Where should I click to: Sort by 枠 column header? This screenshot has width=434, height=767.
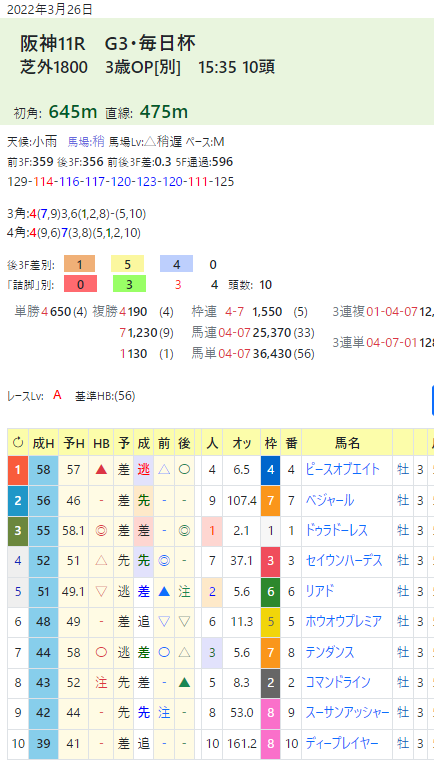[x=270, y=443]
